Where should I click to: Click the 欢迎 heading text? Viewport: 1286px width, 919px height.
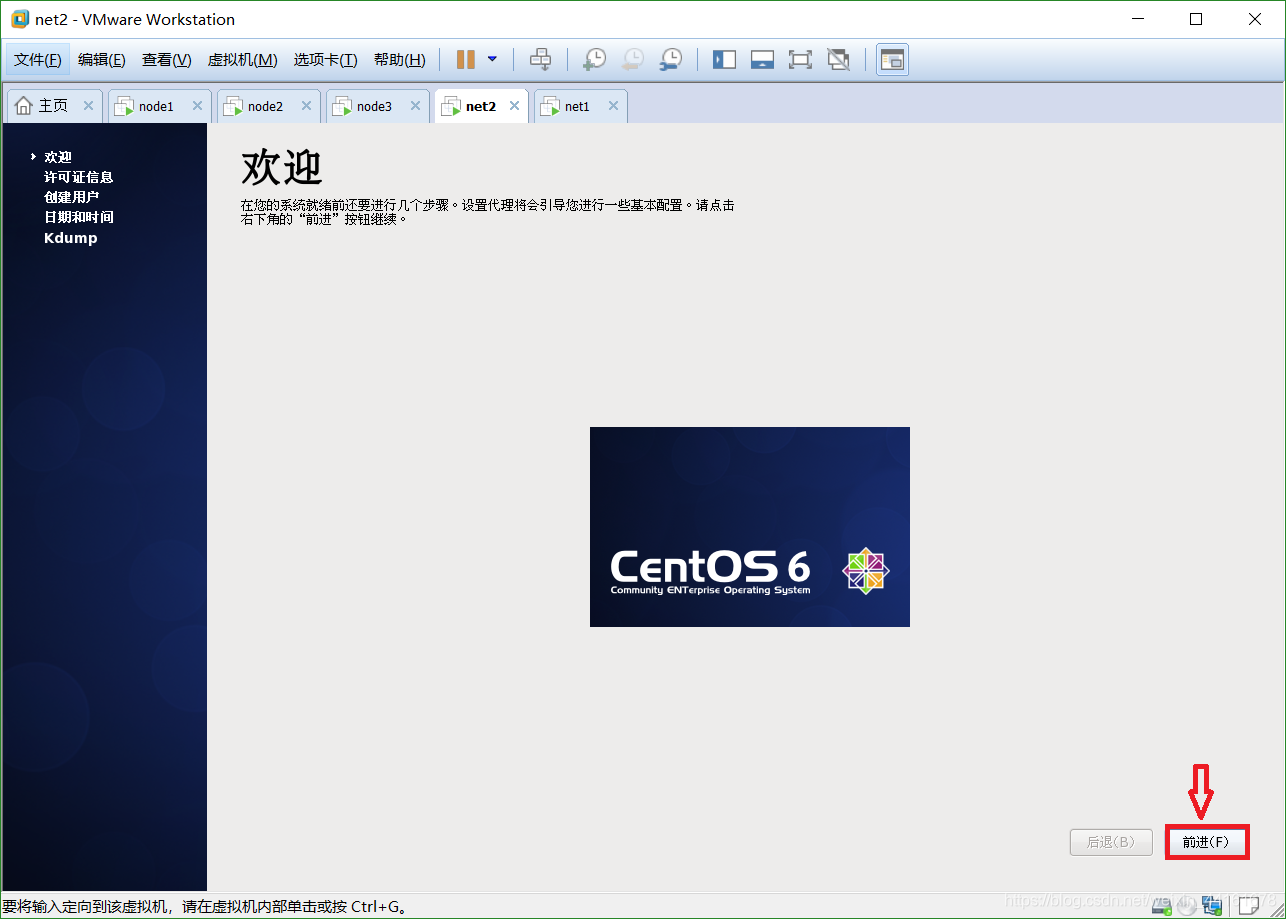click(282, 168)
